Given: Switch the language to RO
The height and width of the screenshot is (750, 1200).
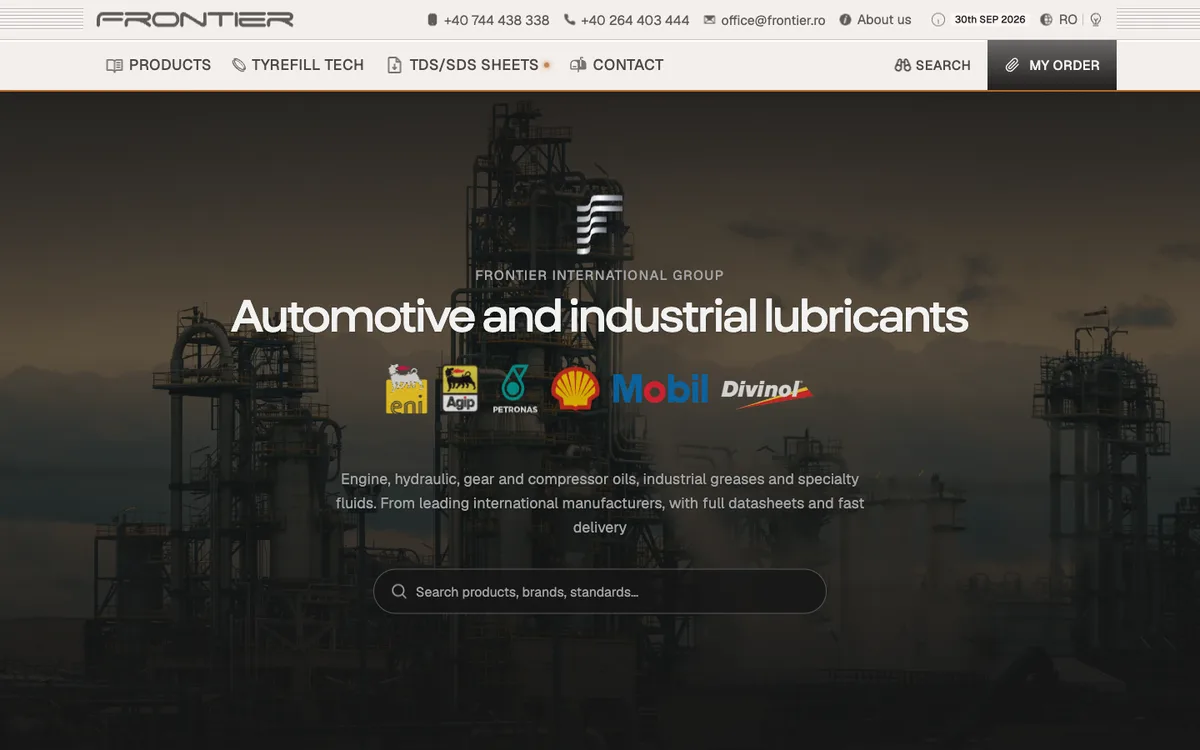Looking at the screenshot, I should pos(1059,20).
